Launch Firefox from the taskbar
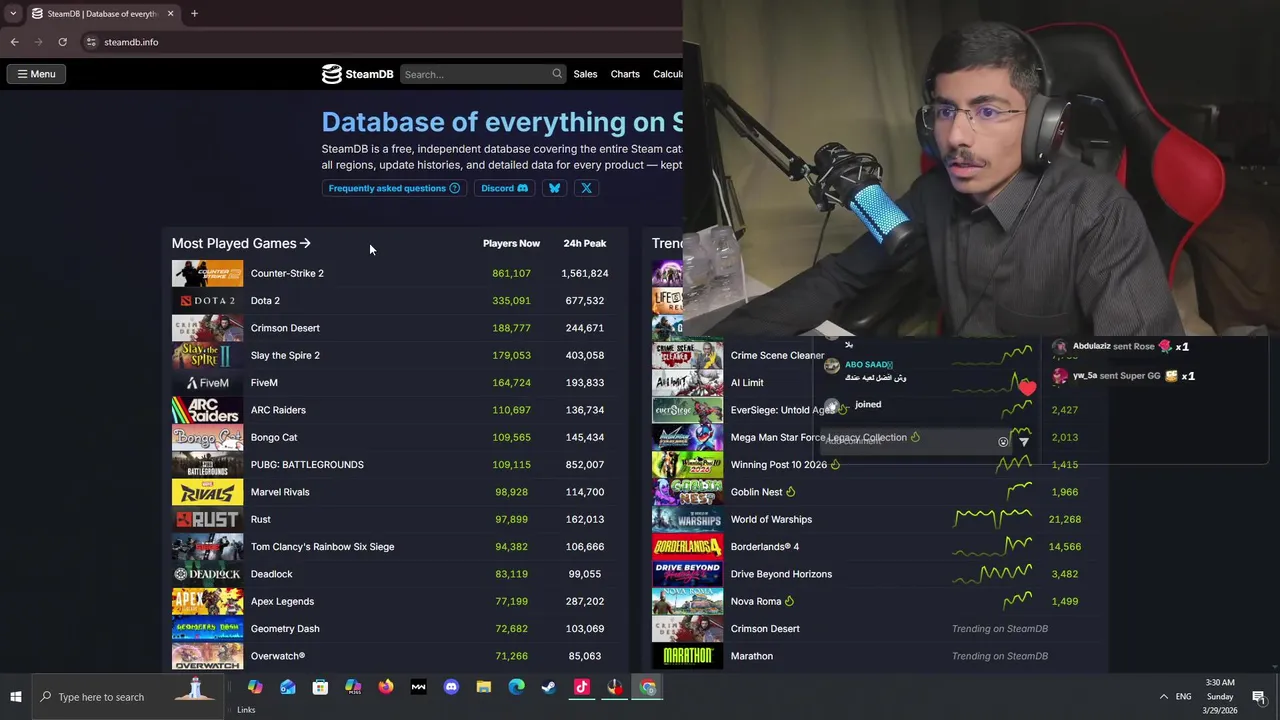The image size is (1280, 720). [x=385, y=687]
